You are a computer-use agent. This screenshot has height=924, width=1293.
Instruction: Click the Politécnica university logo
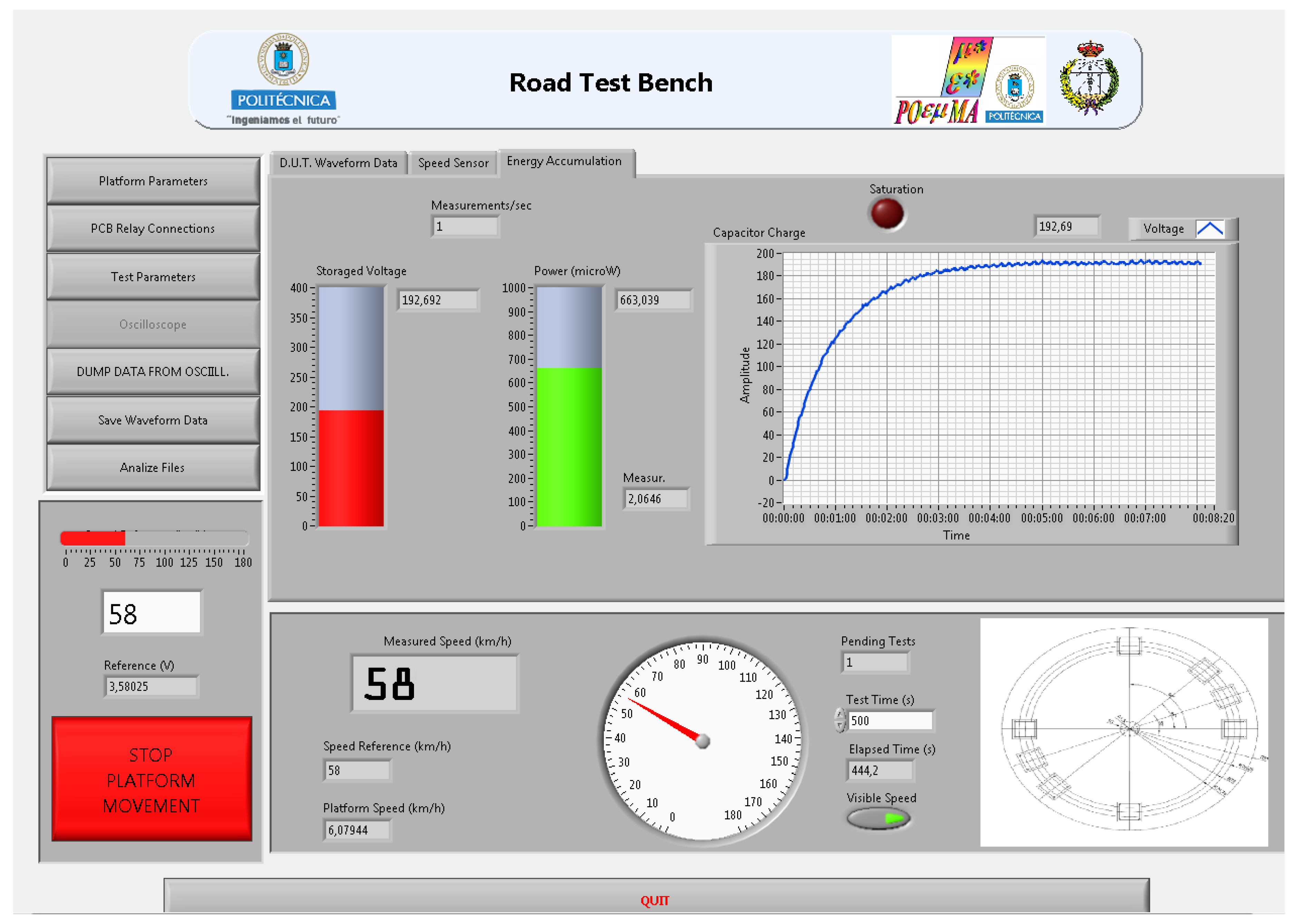(x=283, y=78)
